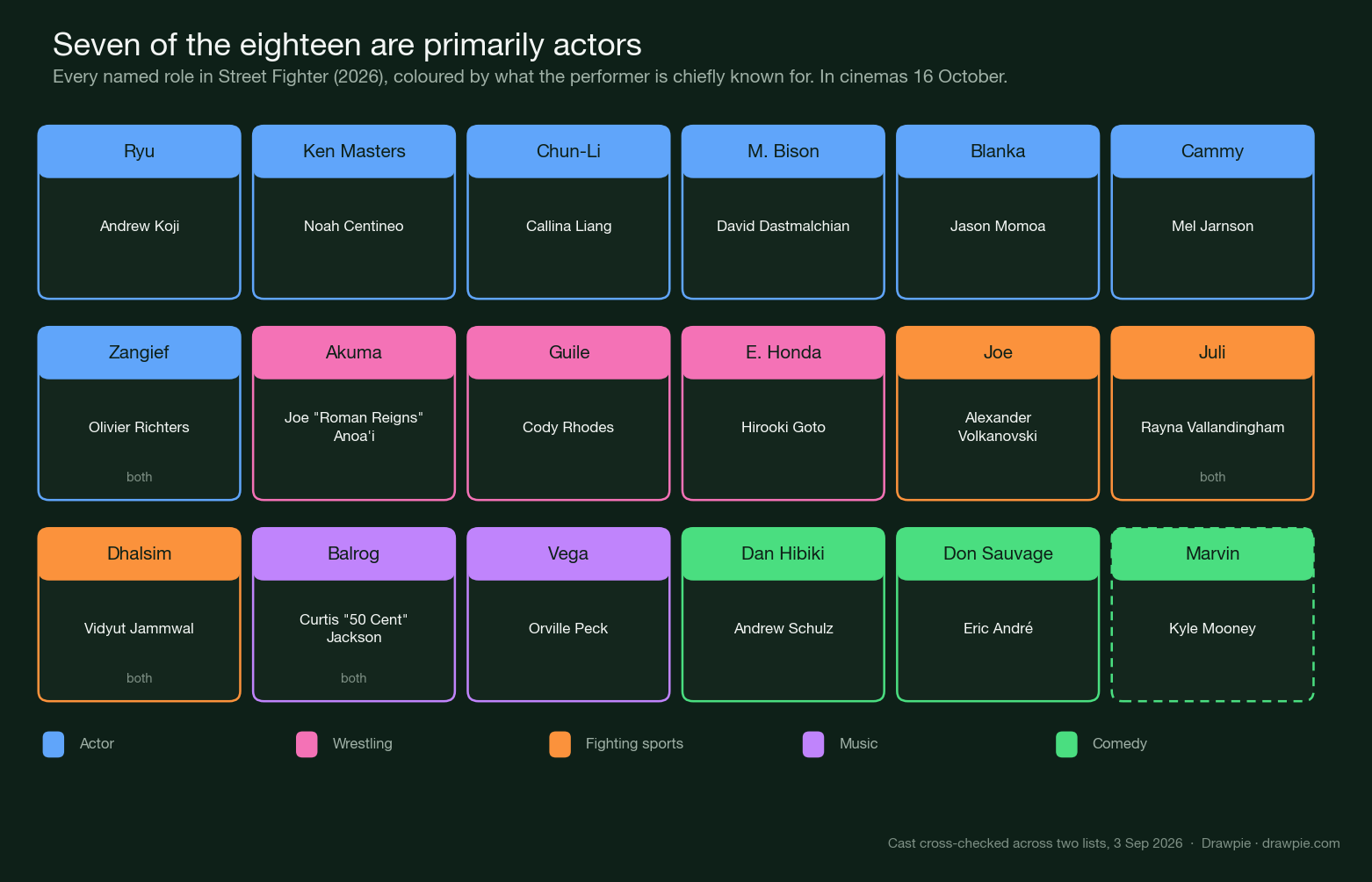This screenshot has height=882, width=1372.
Task: Select performer name 'Rayna Vallandingham'
Action: coord(1212,428)
